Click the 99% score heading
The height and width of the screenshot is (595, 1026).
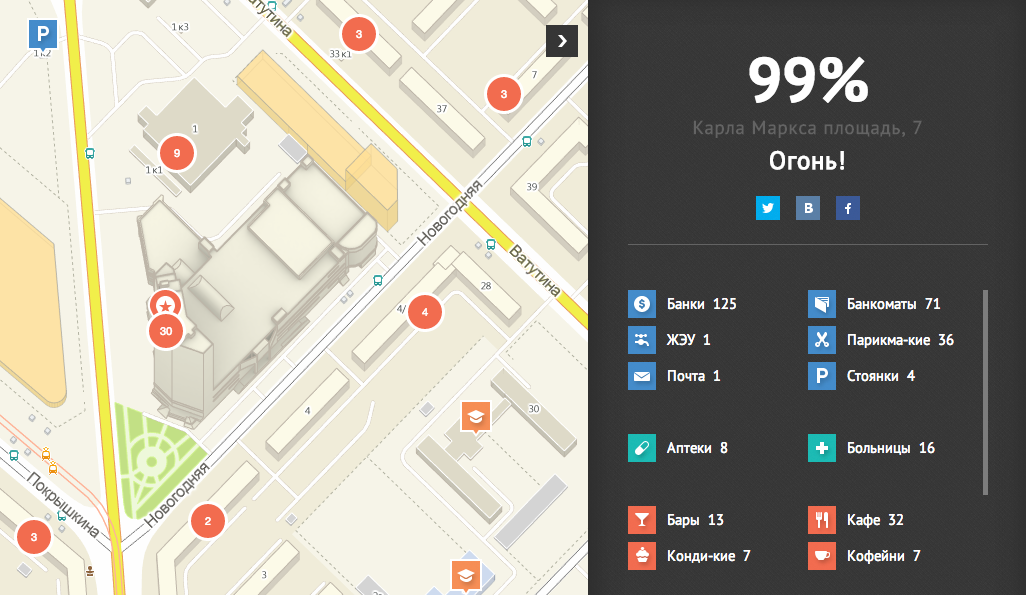pyautogui.click(x=808, y=80)
